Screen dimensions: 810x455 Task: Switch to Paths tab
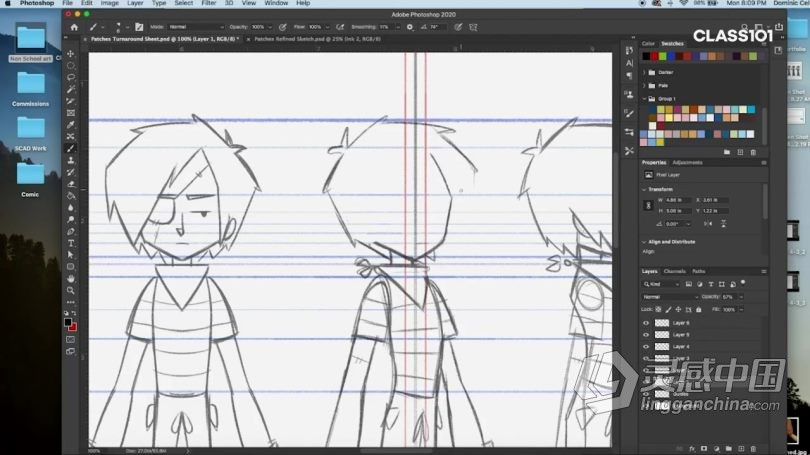click(698, 271)
